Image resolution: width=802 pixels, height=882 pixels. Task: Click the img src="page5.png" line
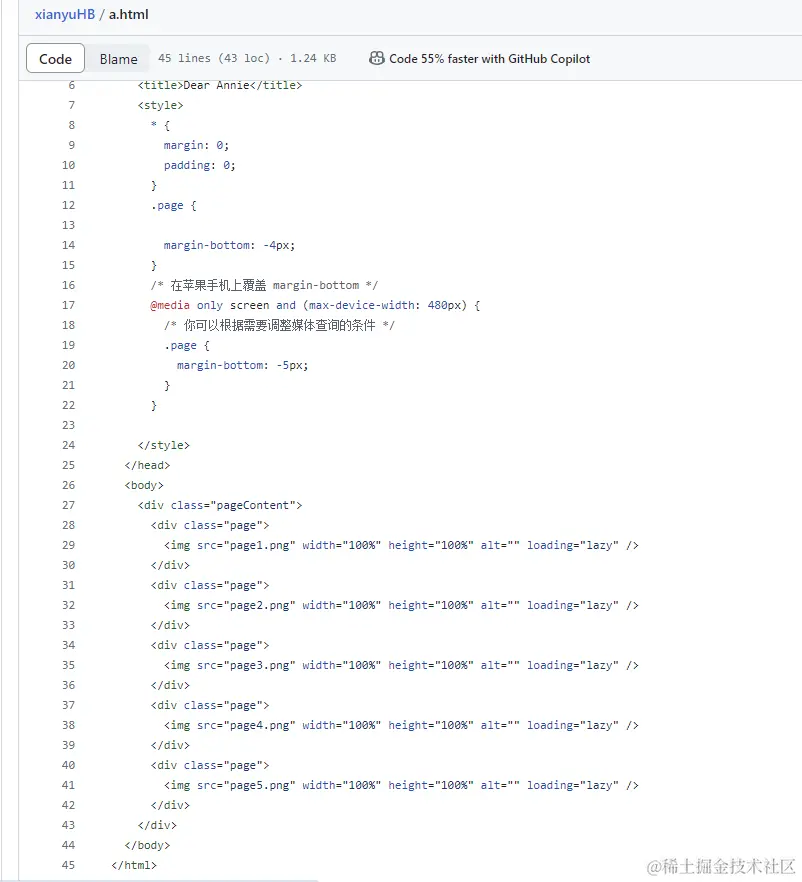point(401,785)
